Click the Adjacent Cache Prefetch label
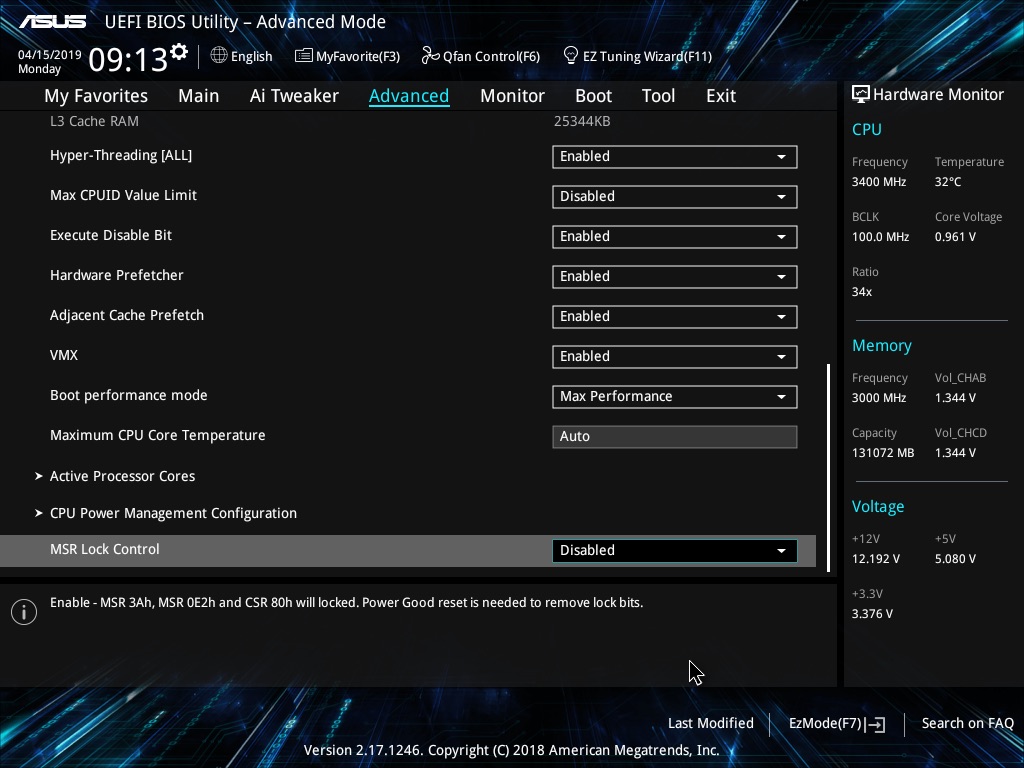 tap(127, 315)
